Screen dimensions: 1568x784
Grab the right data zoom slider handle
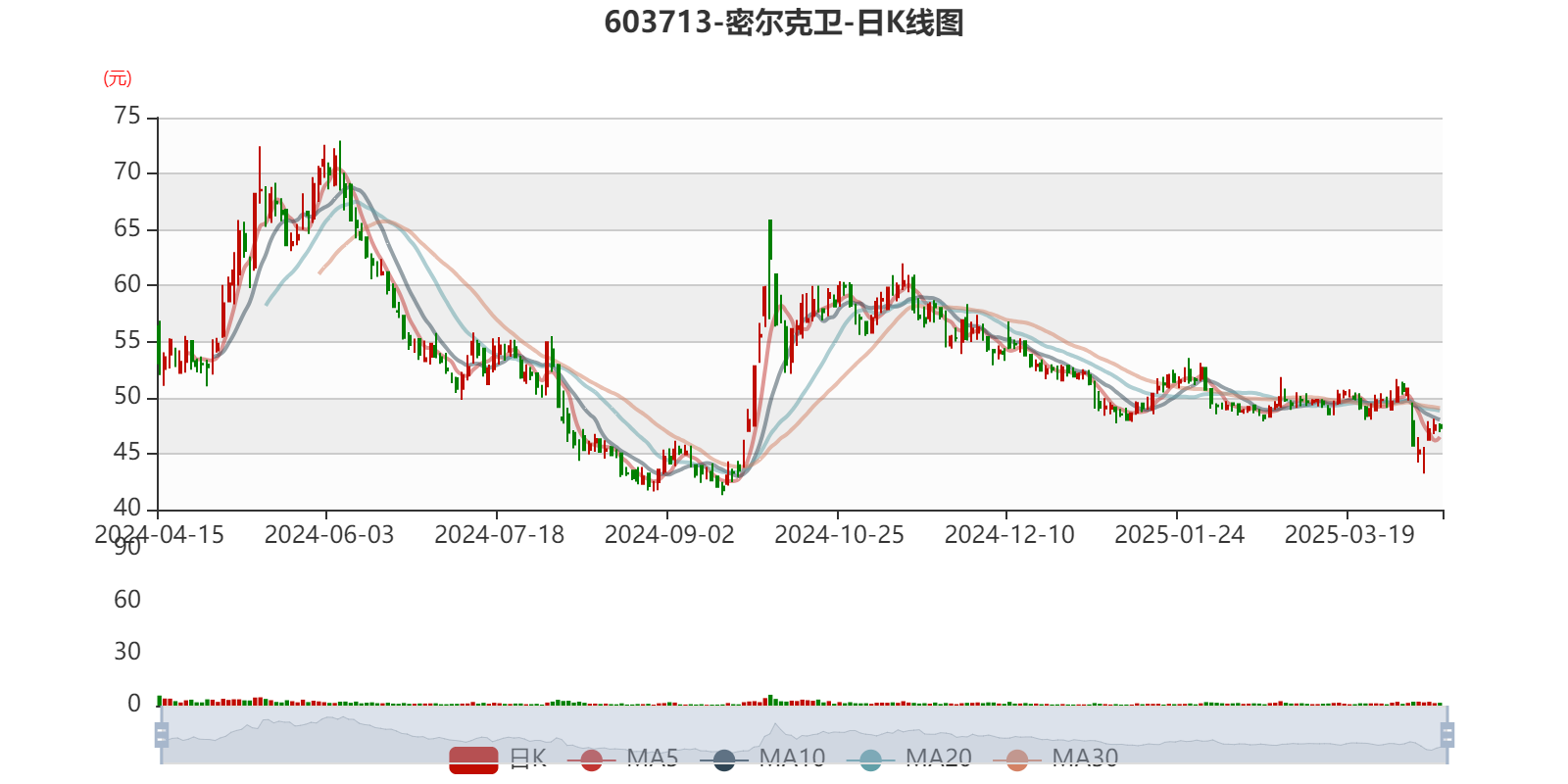point(1446,735)
